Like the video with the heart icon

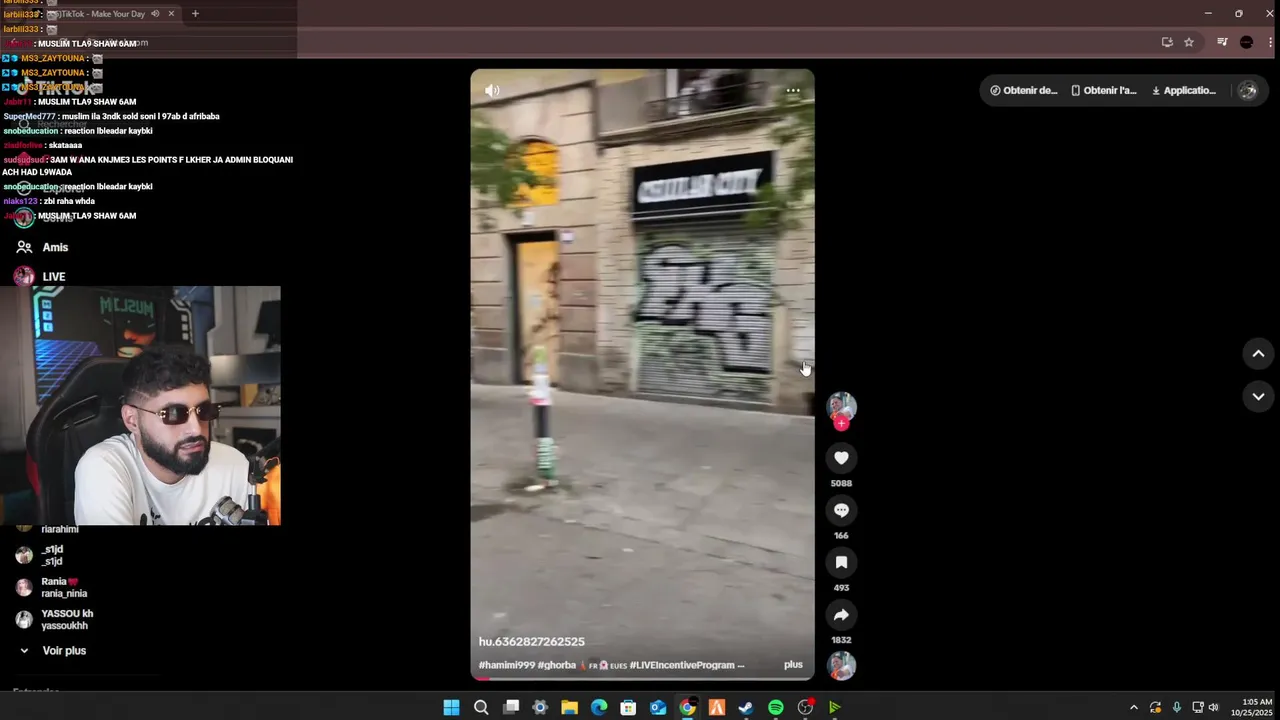(841, 458)
